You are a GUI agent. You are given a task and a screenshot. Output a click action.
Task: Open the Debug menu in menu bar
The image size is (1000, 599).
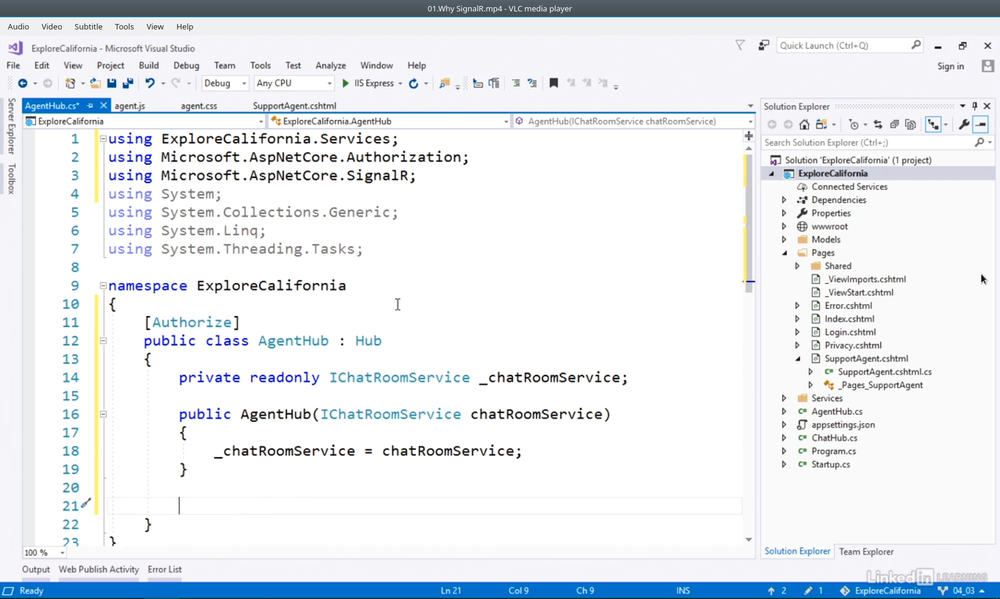[186, 66]
